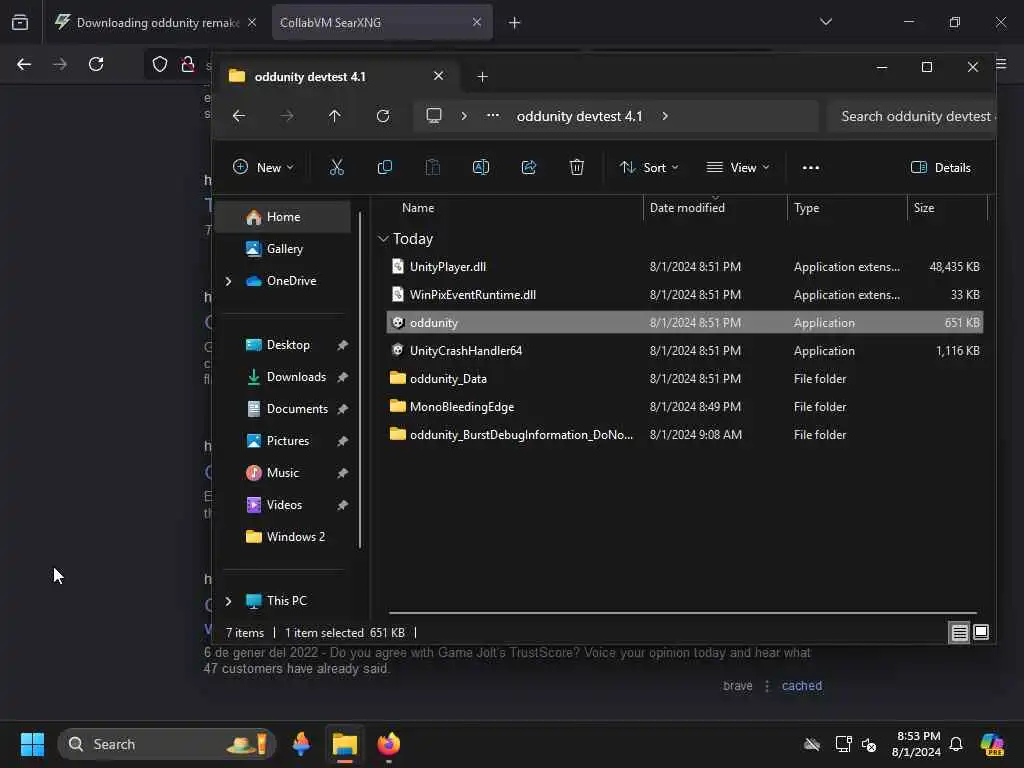Click the Cut scissors icon in toolbar
Image resolution: width=1024 pixels, height=768 pixels.
336,168
